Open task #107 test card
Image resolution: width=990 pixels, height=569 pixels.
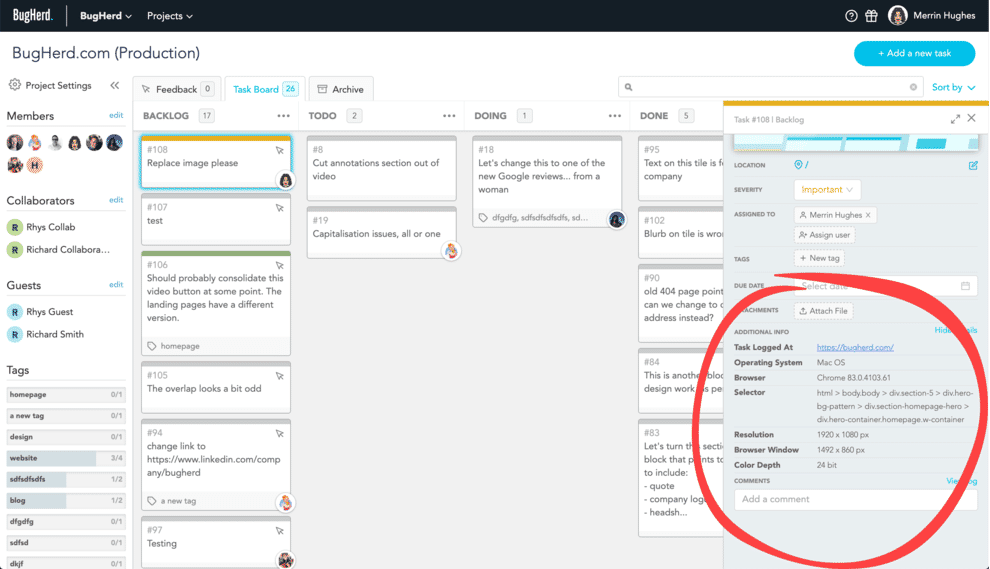click(216, 219)
